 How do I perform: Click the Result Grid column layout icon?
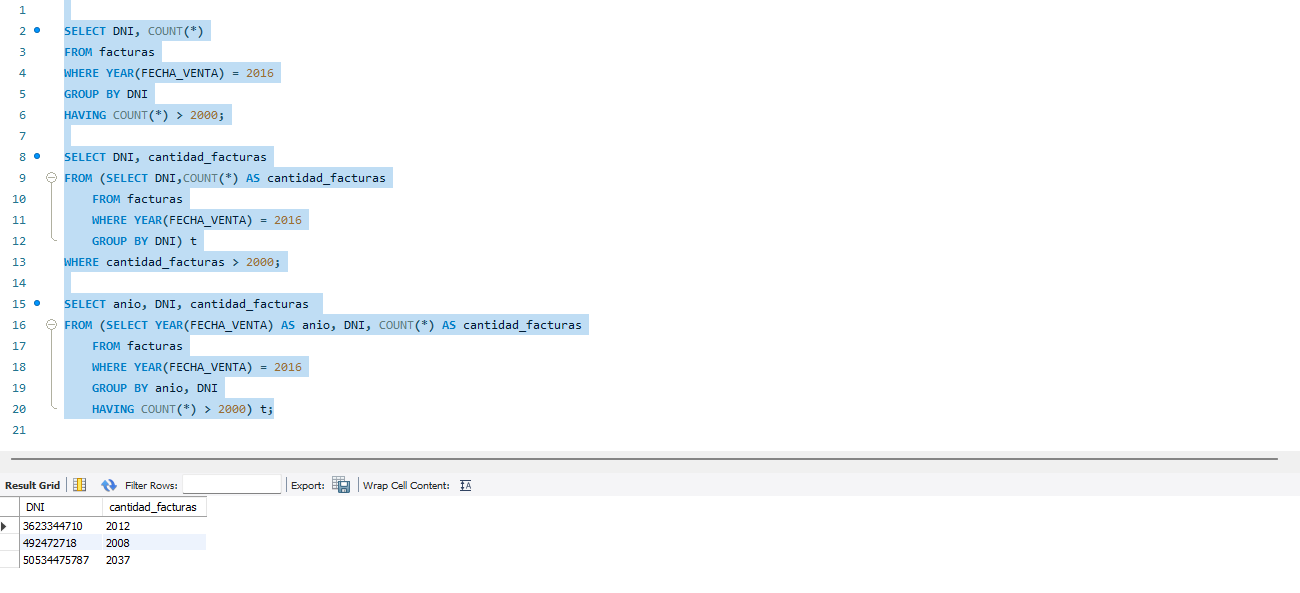80,485
